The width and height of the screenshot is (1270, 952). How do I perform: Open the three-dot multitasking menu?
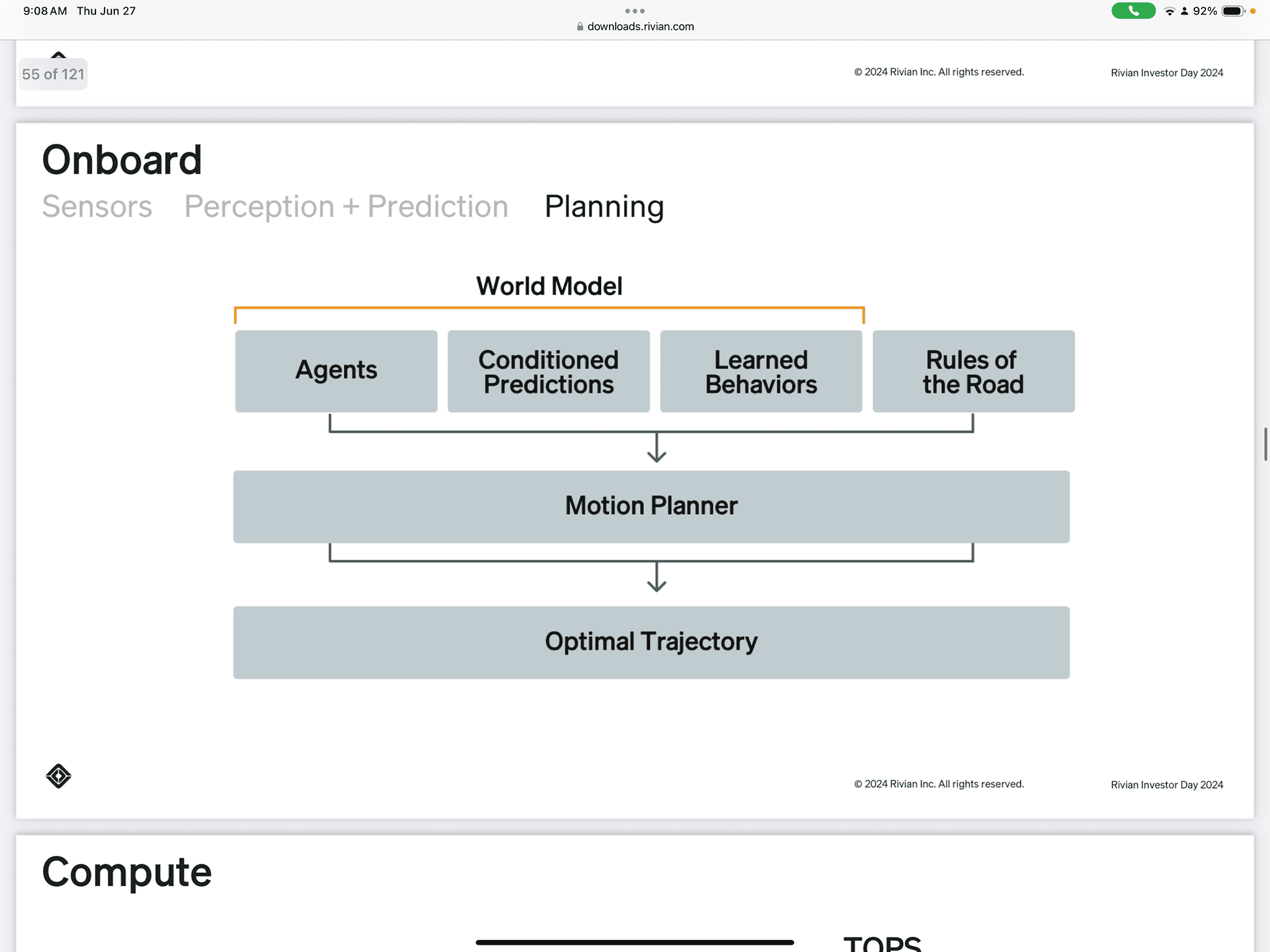click(635, 11)
